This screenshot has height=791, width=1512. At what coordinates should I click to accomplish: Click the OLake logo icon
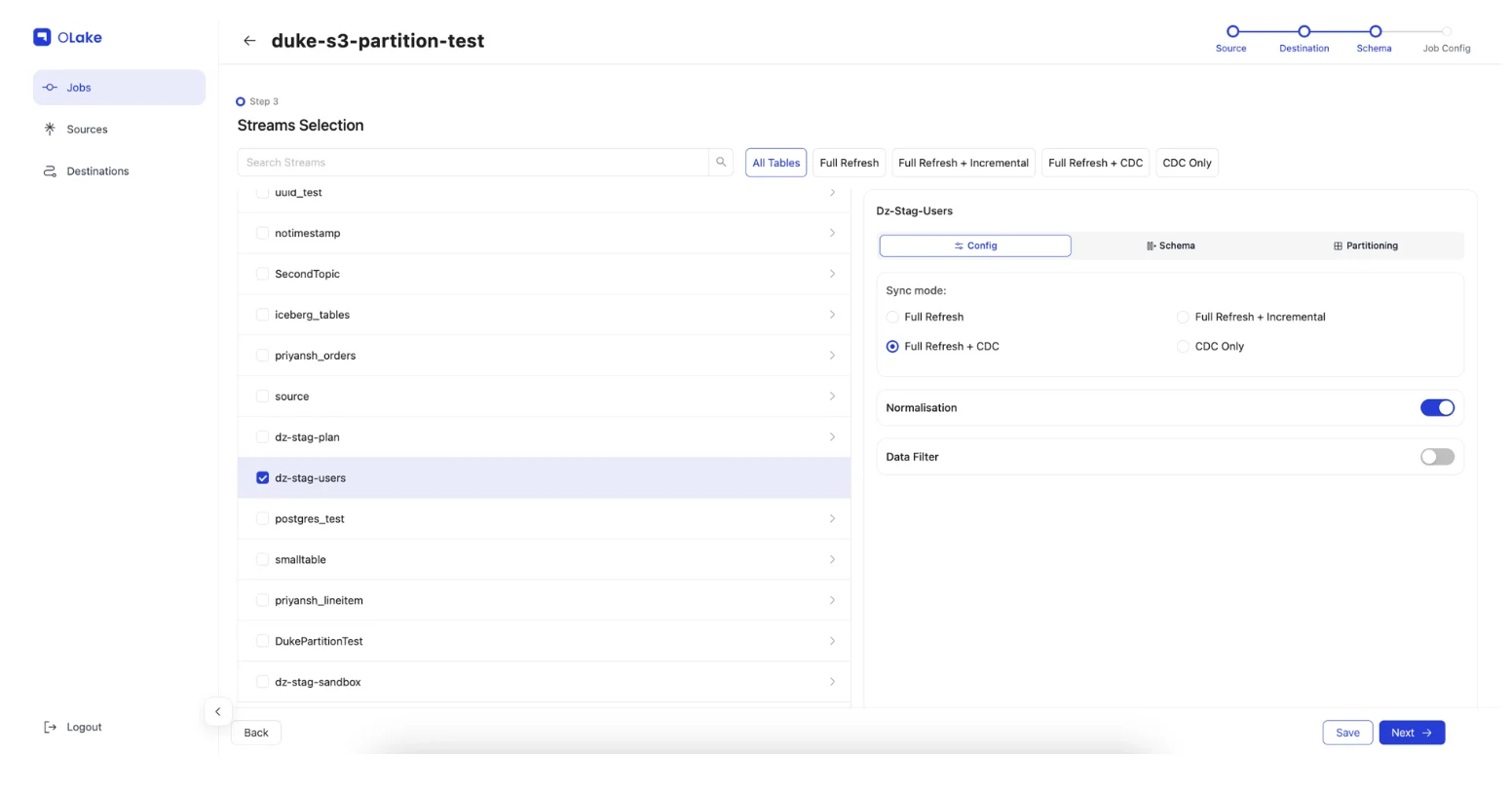pos(42,38)
